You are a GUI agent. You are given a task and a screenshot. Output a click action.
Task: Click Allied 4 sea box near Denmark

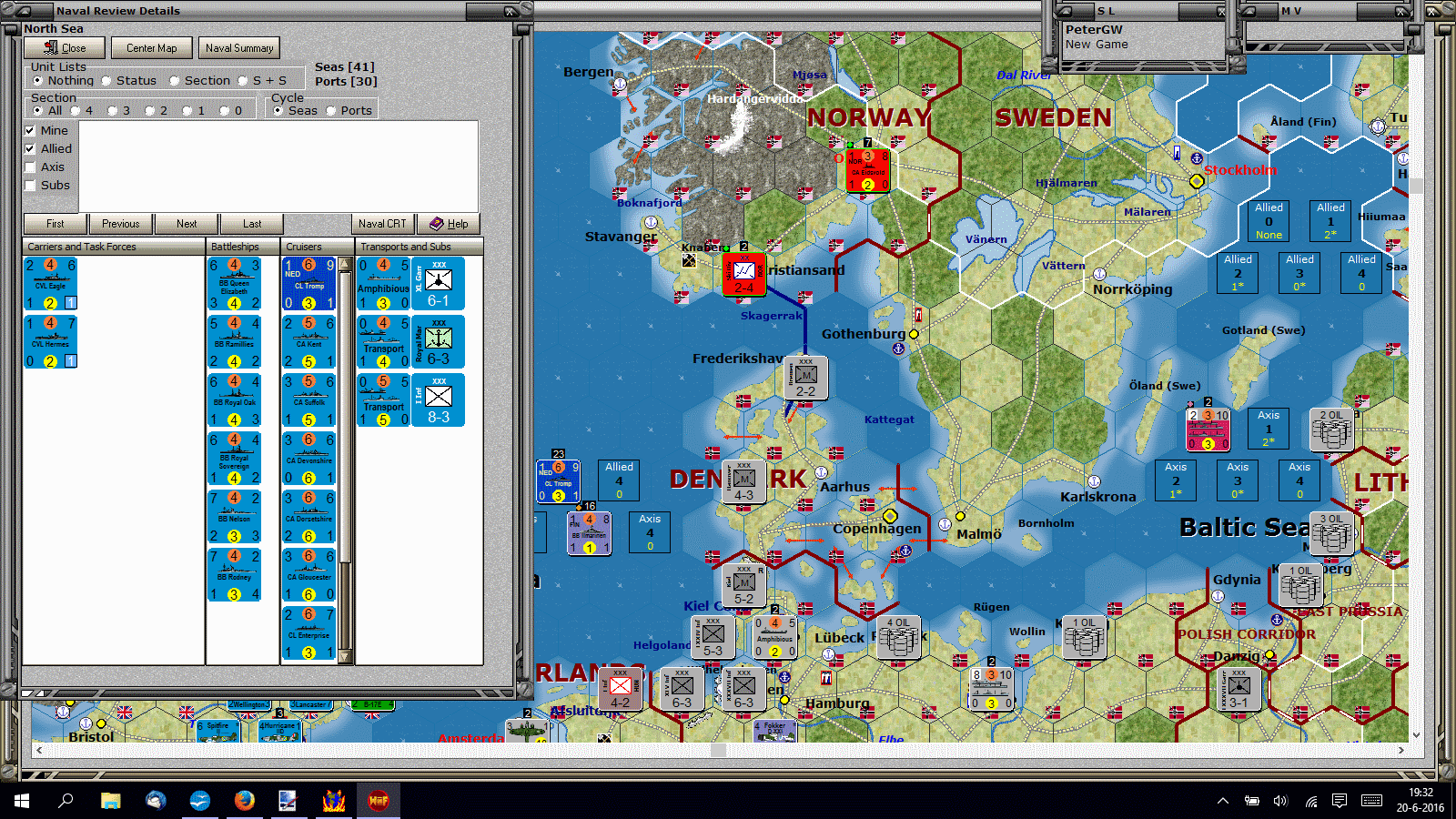(x=619, y=480)
